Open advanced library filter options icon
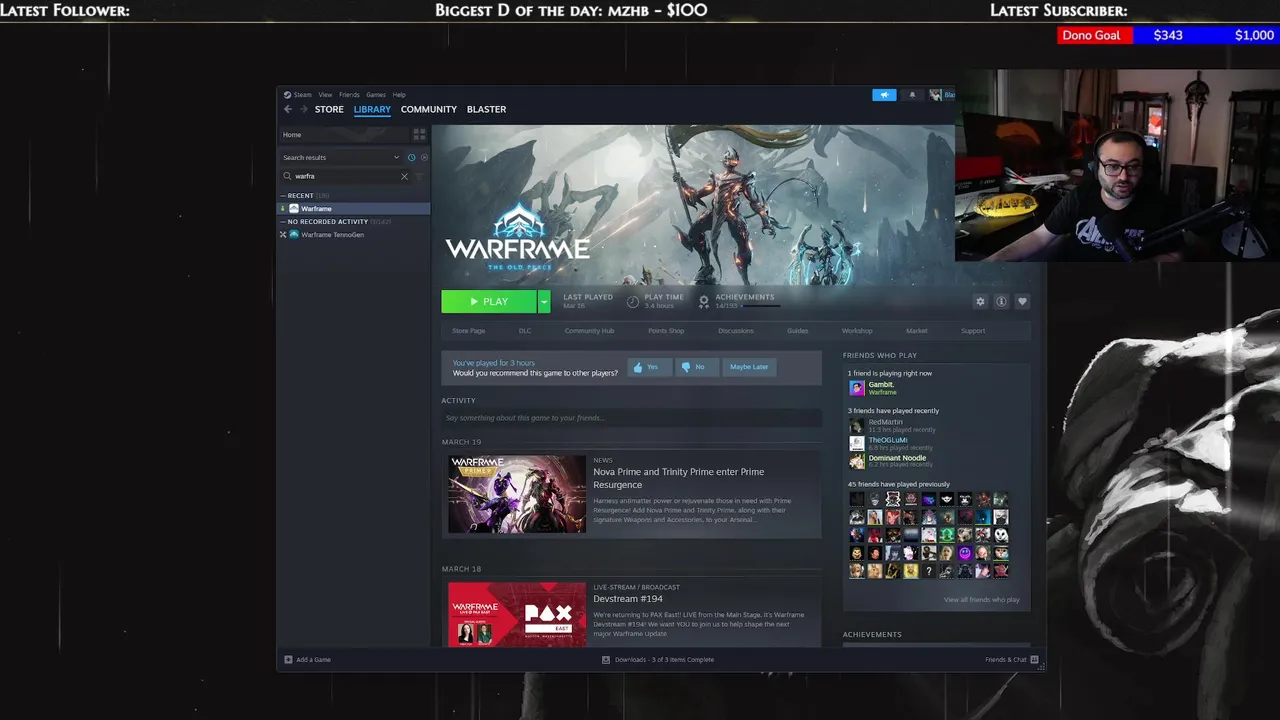Image resolution: width=1280 pixels, height=720 pixels. [x=419, y=176]
